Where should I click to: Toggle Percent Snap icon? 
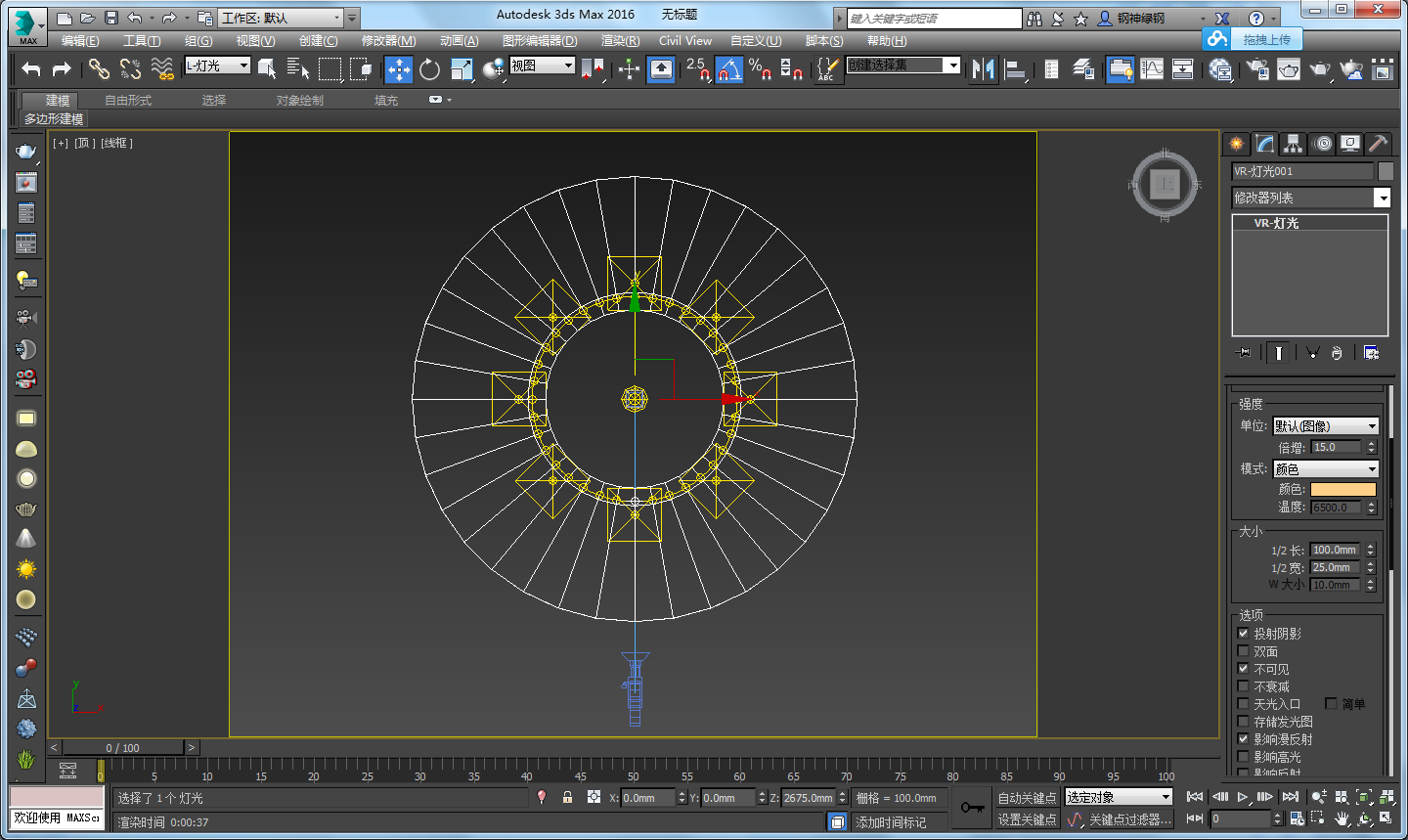click(761, 68)
